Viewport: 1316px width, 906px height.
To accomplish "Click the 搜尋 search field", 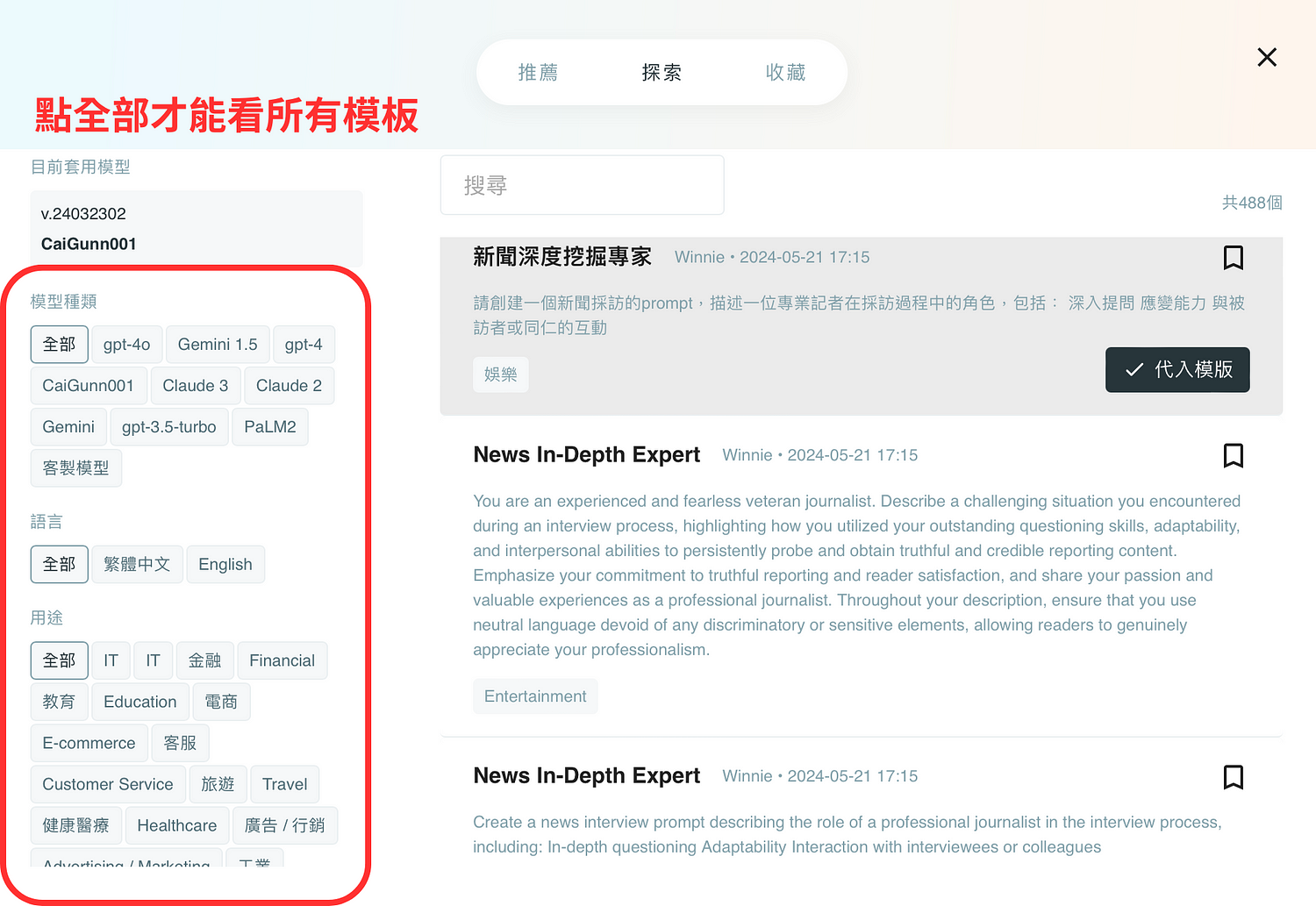I will [x=583, y=185].
